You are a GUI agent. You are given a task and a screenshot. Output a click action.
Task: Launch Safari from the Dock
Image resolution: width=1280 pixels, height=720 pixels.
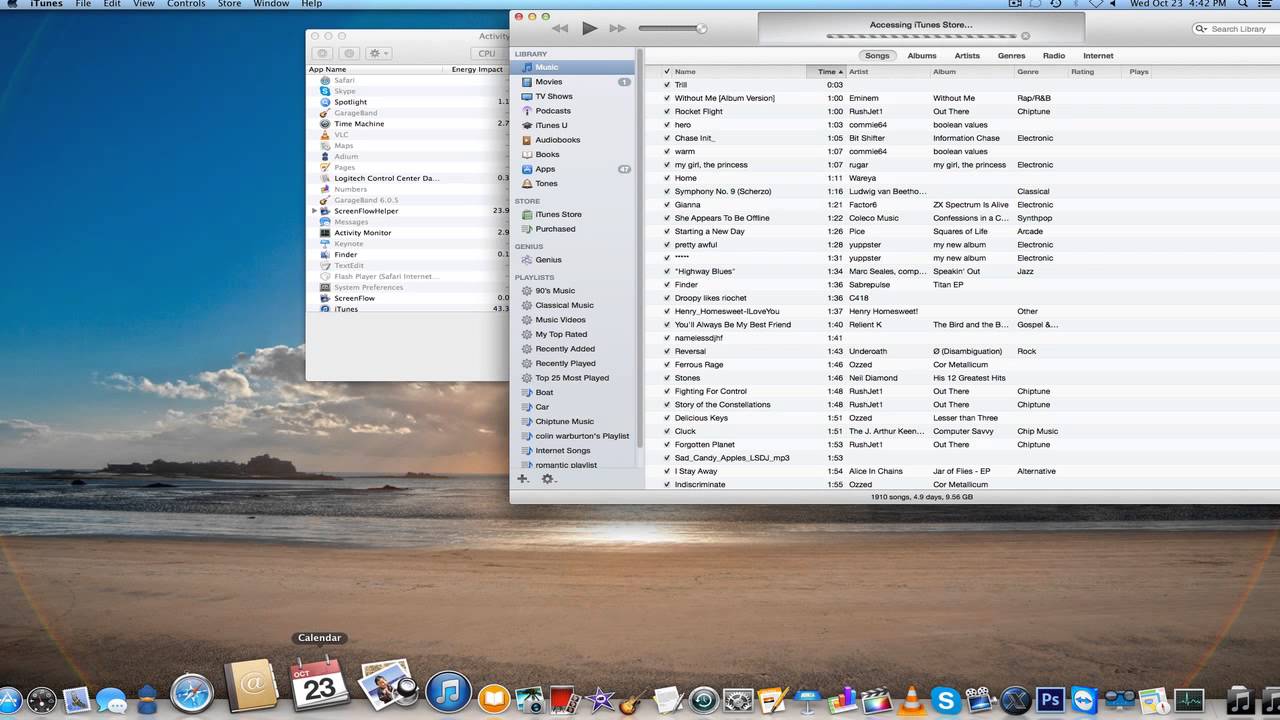point(192,693)
